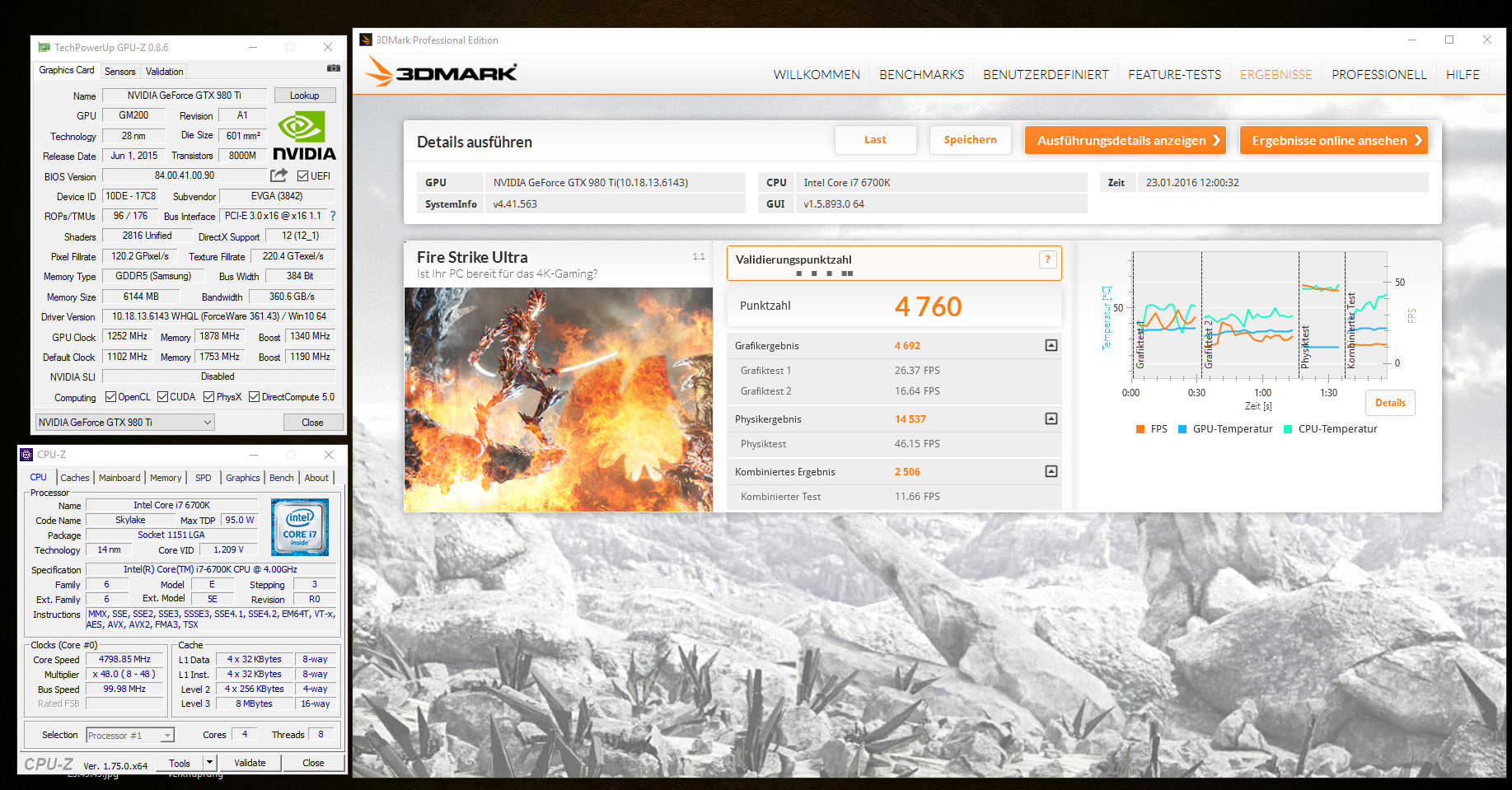Click the CPU-Z title bar app icon
The image size is (1512, 790).
(26, 455)
